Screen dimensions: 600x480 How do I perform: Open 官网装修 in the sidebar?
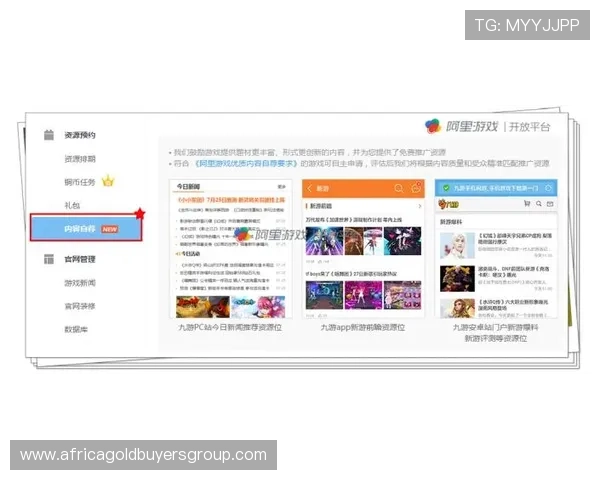[x=80, y=306]
